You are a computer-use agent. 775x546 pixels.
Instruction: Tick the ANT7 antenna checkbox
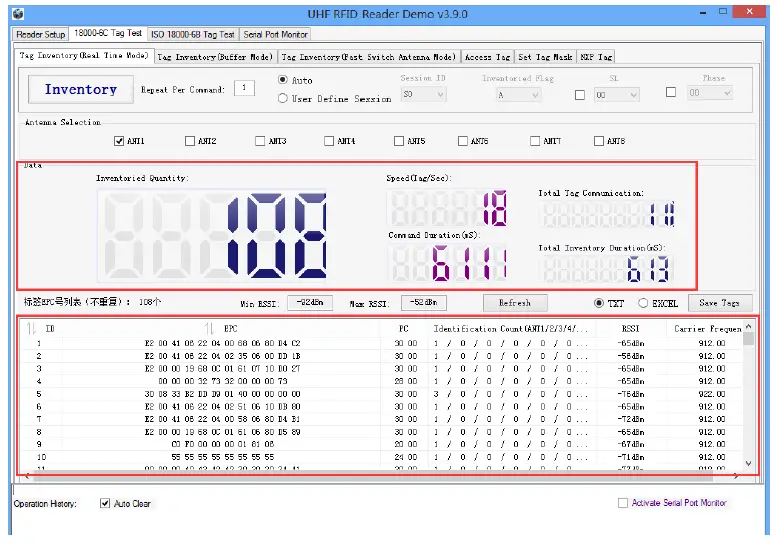pos(535,141)
